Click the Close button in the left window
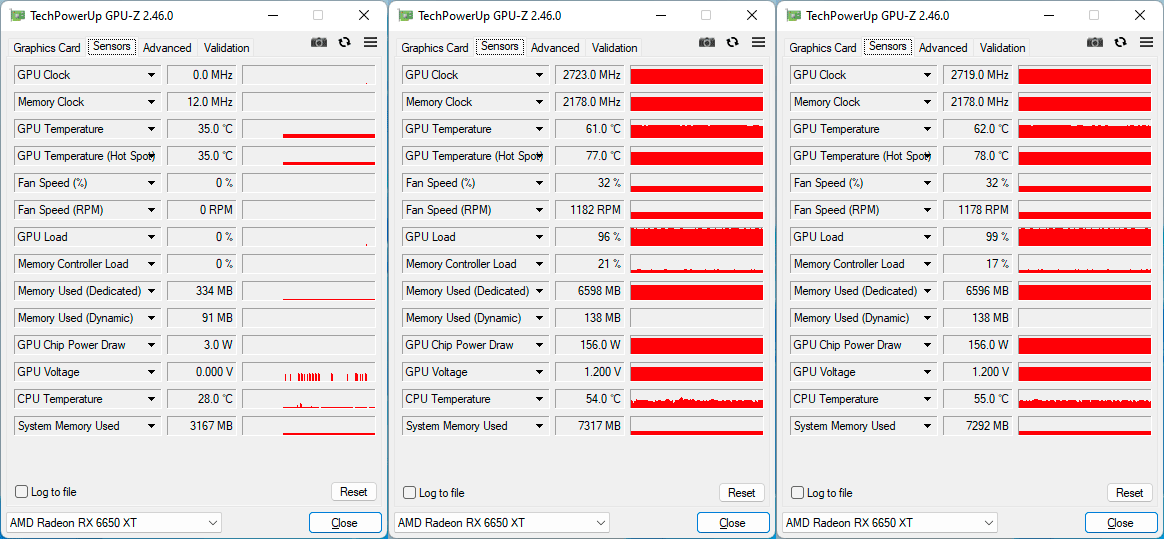The width and height of the screenshot is (1164, 539). tap(345, 523)
